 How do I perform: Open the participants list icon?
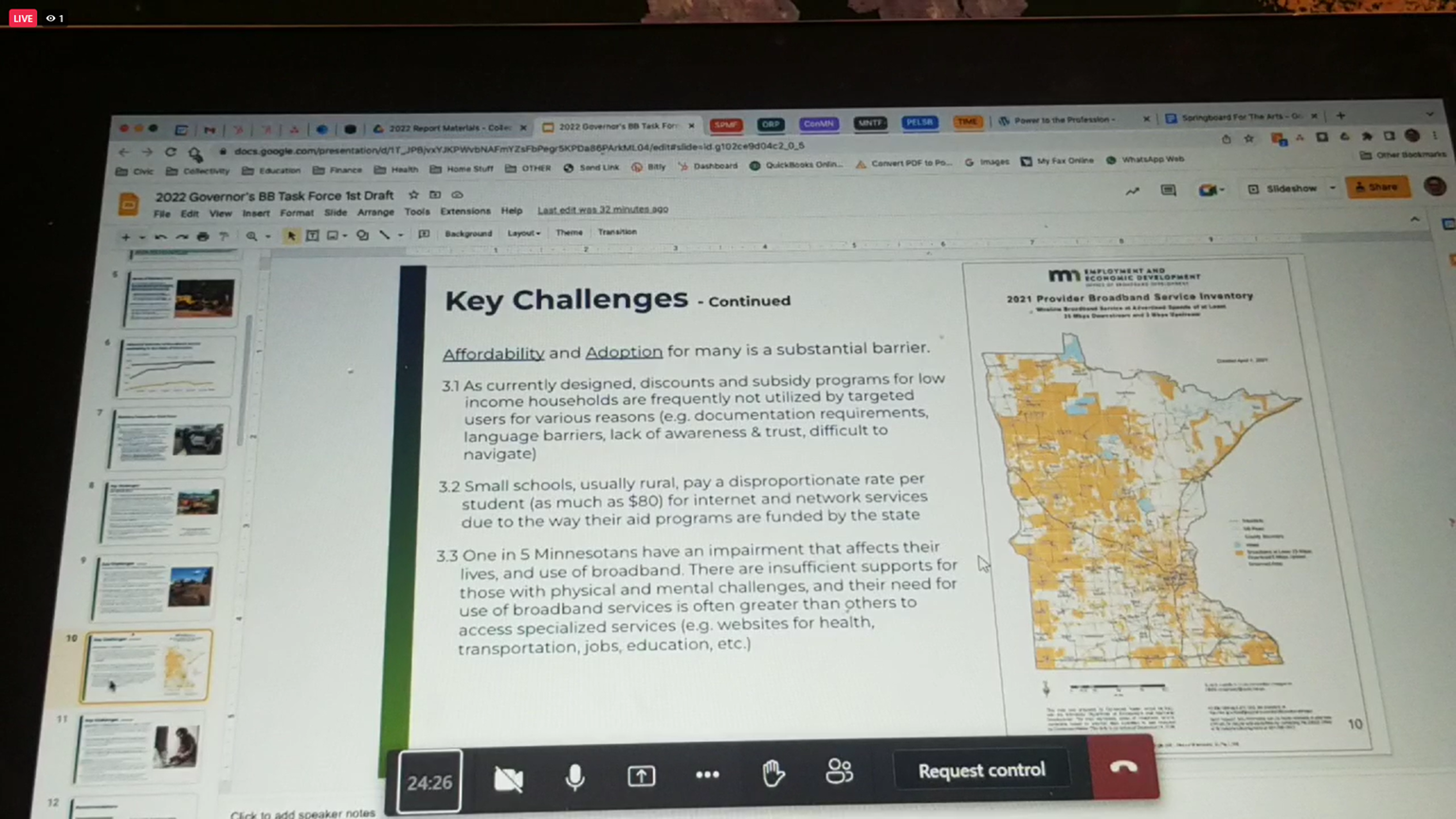tap(839, 772)
